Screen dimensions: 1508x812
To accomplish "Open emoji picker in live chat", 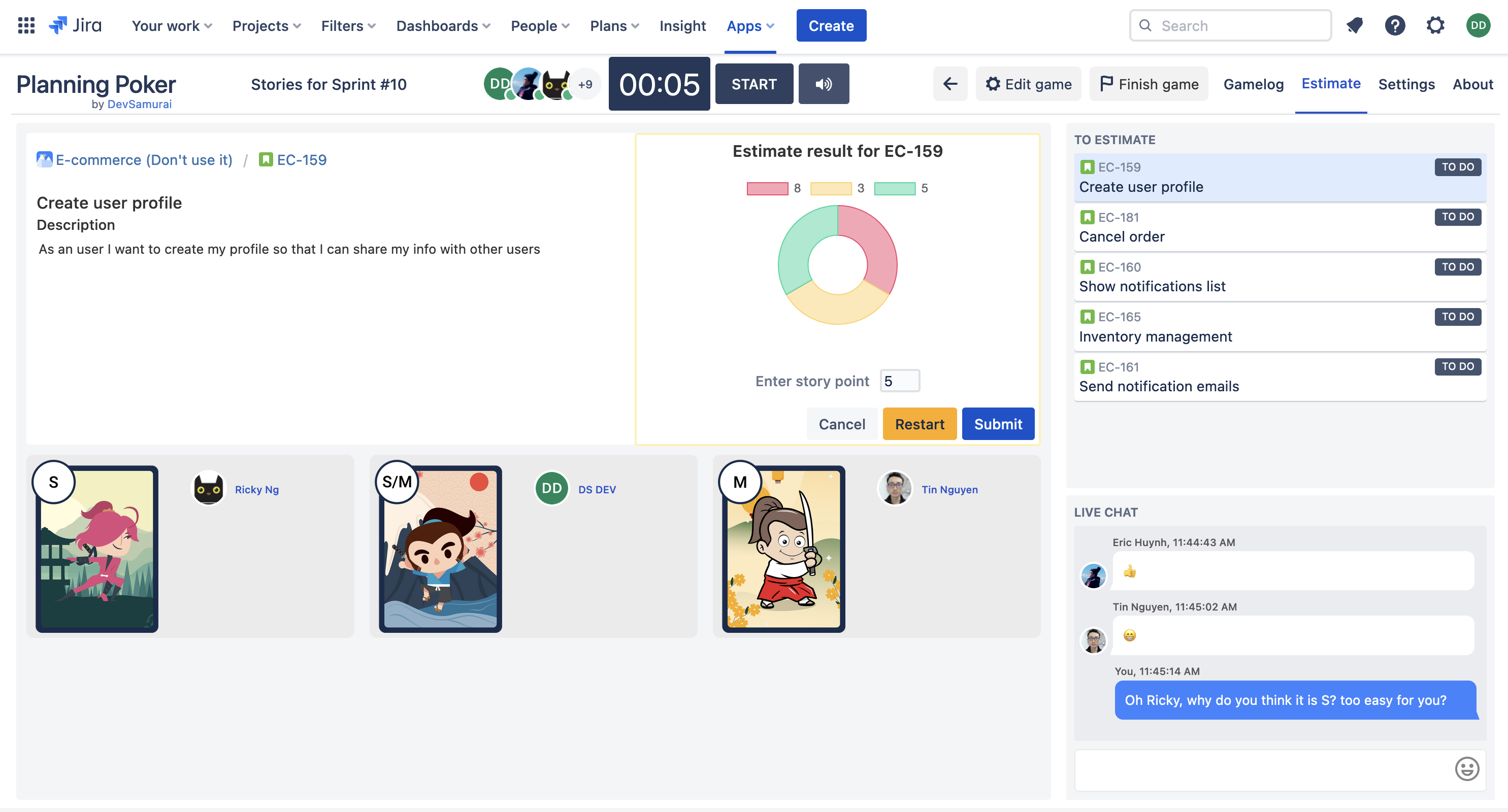I will 1466,769.
